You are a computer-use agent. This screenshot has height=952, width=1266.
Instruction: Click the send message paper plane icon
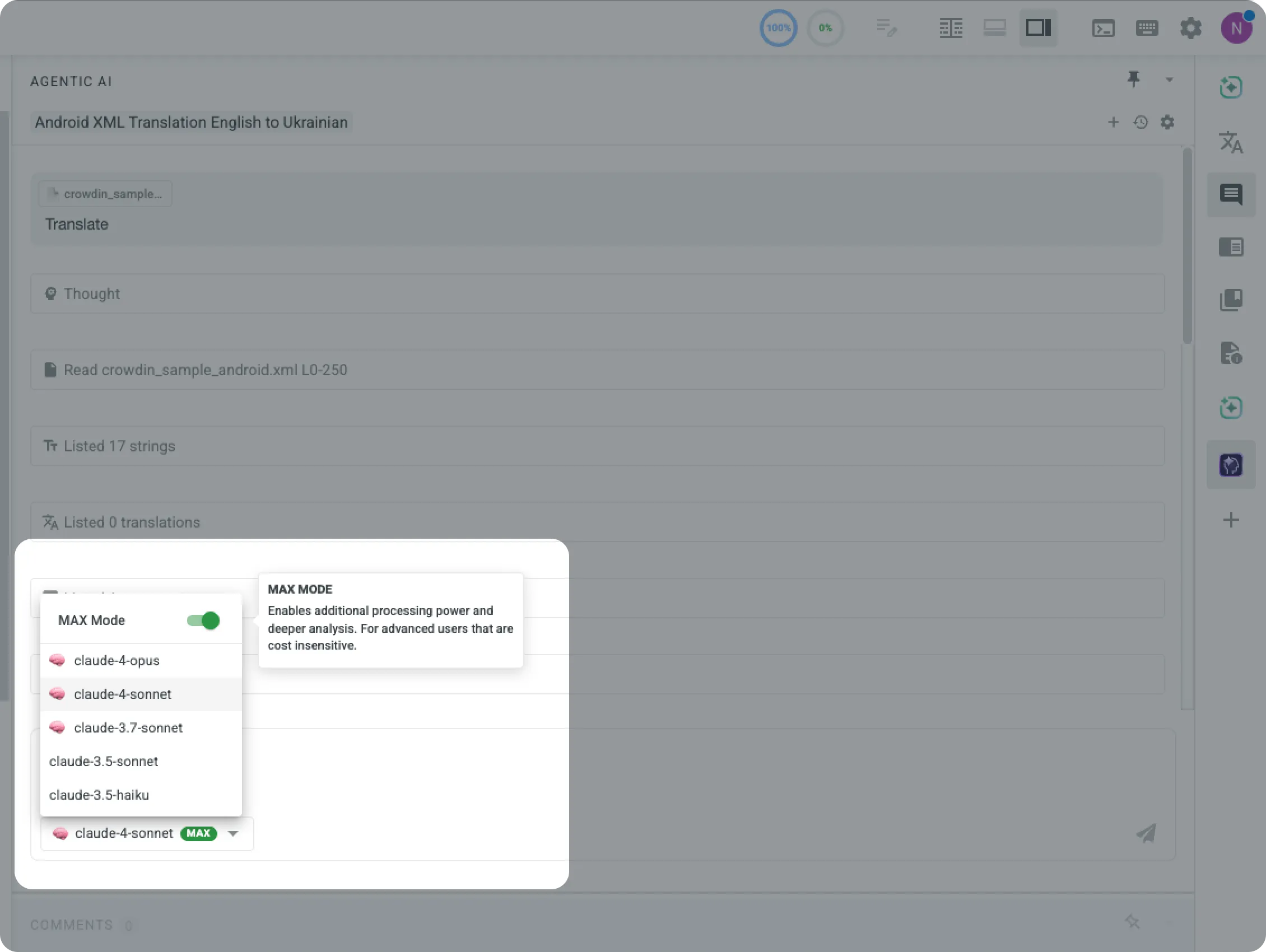point(1146,834)
